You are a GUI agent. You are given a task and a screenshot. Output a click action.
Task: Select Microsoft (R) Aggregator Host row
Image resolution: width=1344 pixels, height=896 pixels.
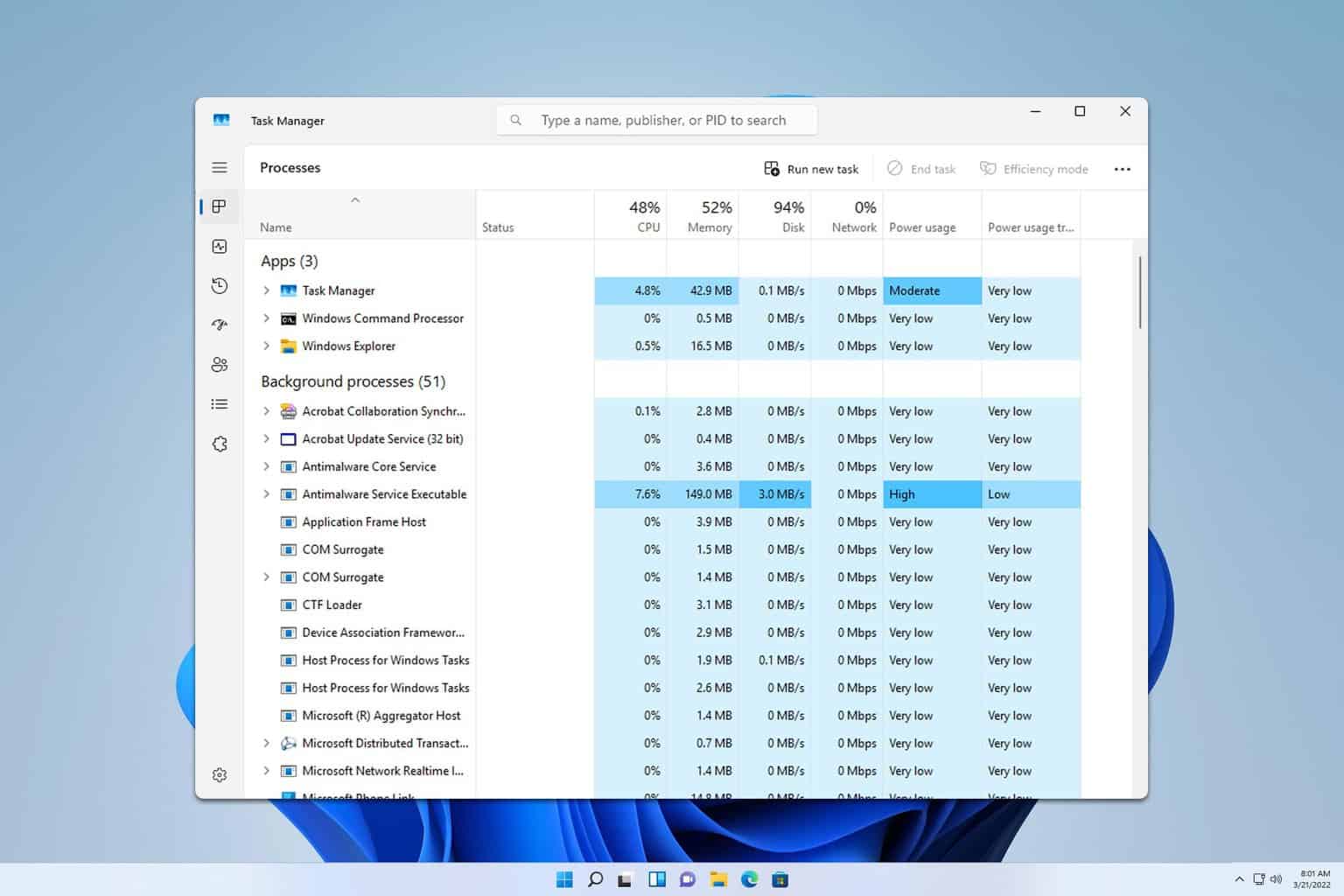[662, 716]
